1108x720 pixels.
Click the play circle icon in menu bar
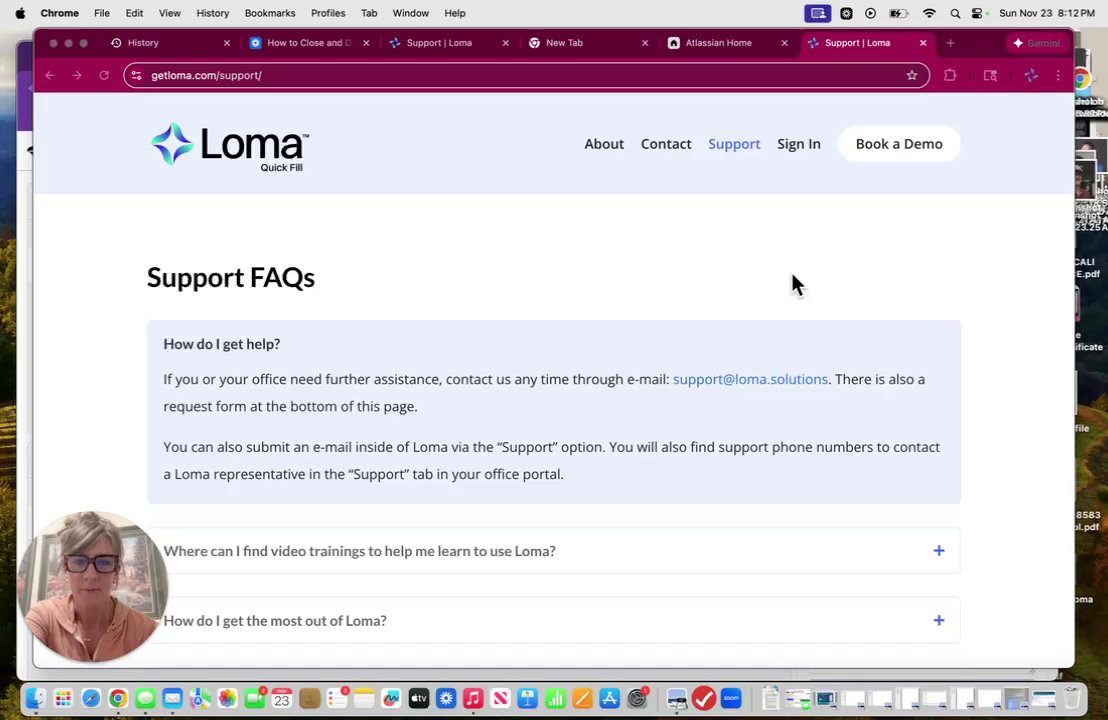[x=871, y=13]
